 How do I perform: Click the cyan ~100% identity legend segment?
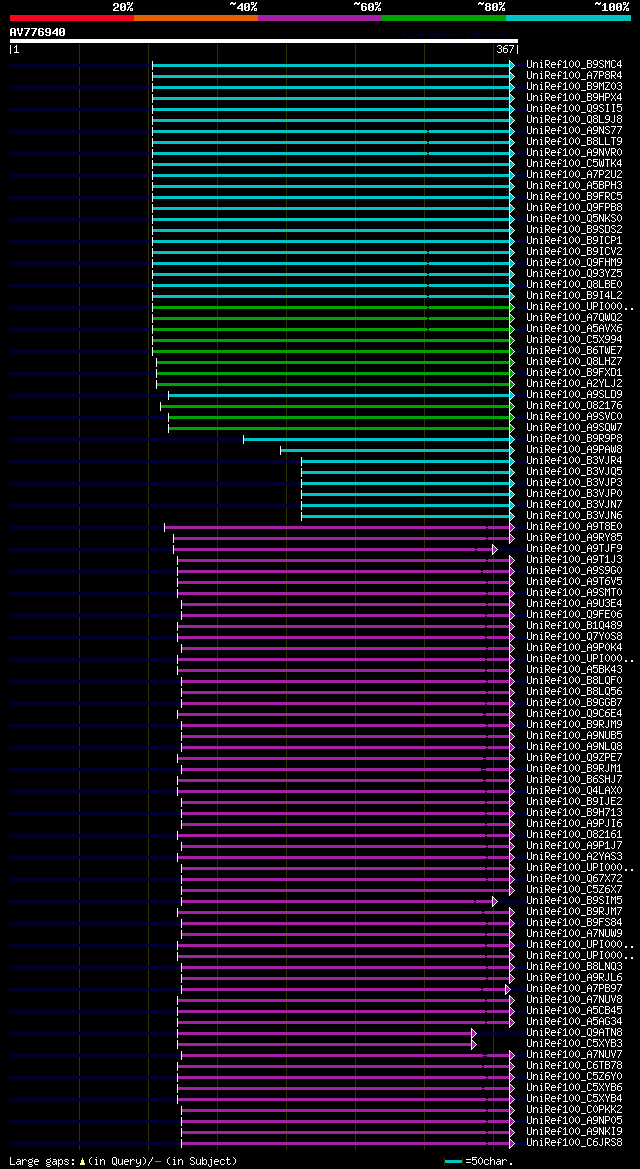[x=568, y=17]
